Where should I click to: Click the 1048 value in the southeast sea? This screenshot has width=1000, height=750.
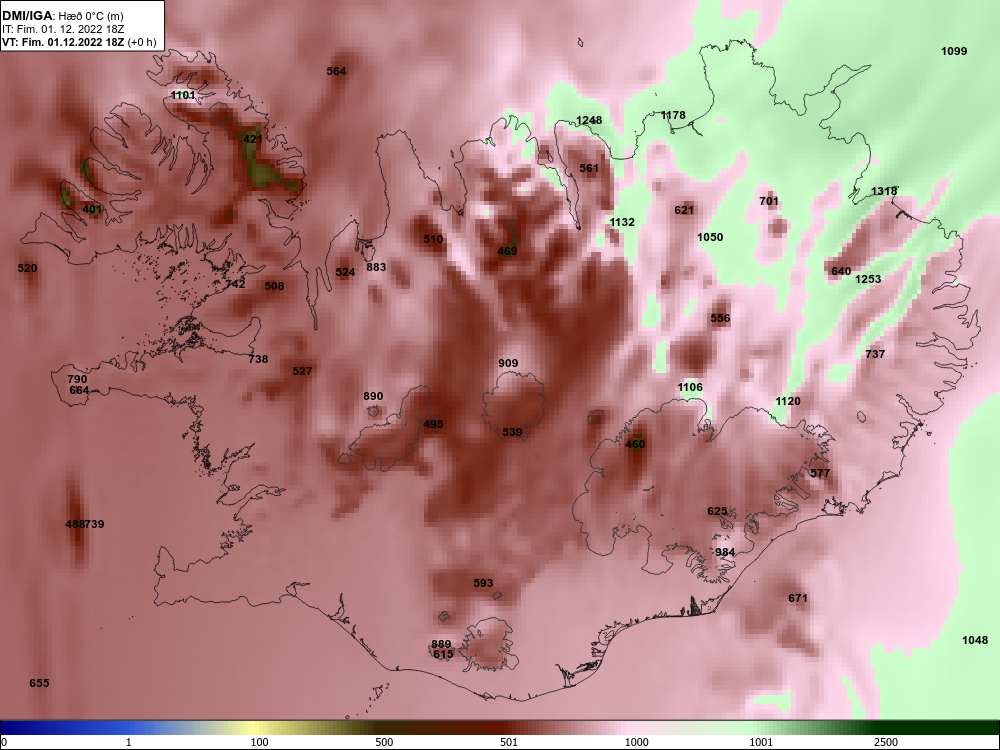pyautogui.click(x=974, y=640)
